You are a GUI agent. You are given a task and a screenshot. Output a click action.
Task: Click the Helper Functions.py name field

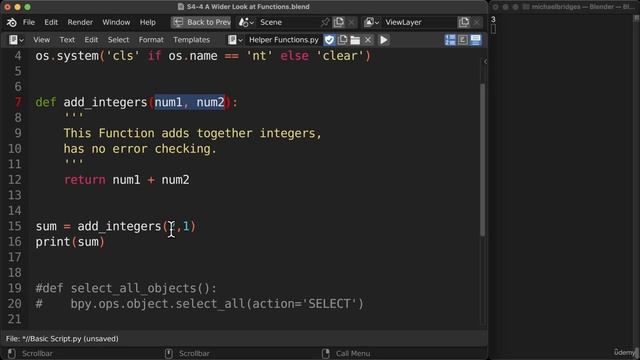pyautogui.click(x=284, y=40)
